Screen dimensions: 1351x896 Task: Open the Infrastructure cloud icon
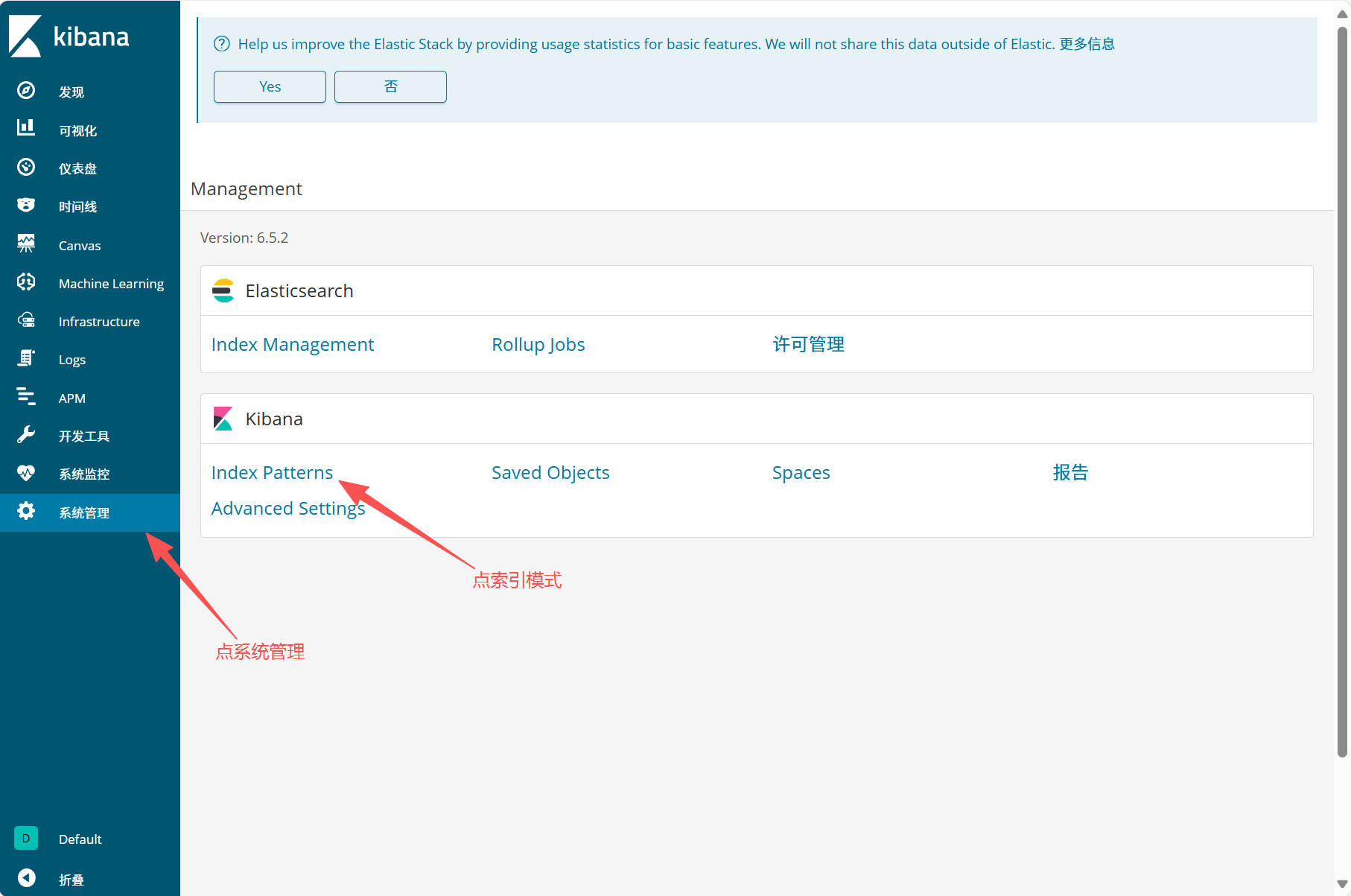[26, 320]
